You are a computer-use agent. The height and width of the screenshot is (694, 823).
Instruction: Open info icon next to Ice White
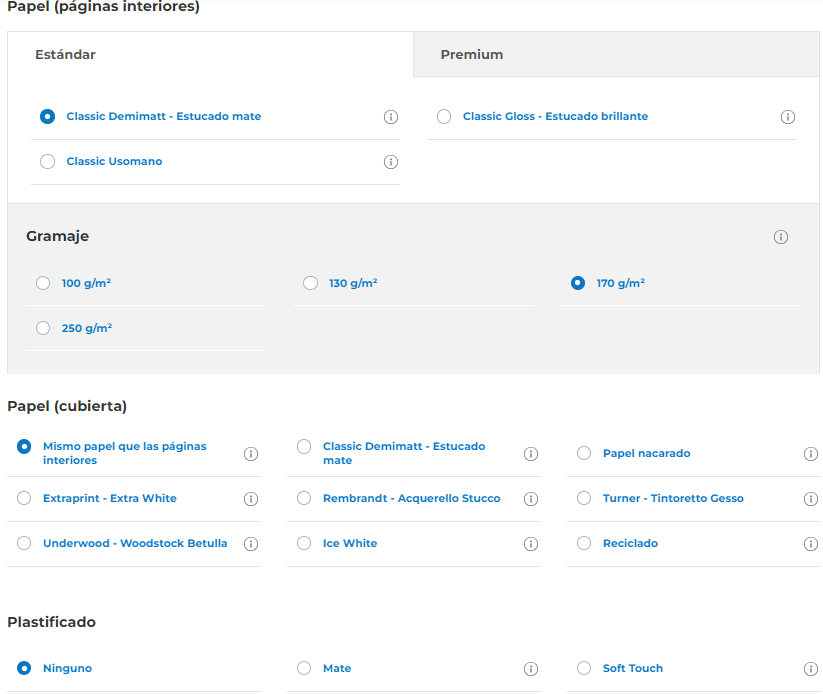[x=531, y=544]
